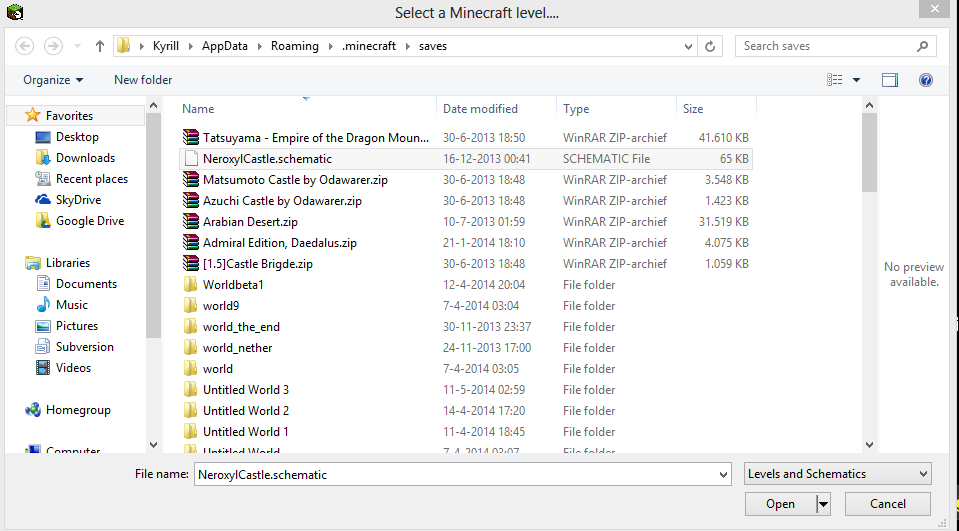Click the Arabian Desert ZIP icon

191,221
